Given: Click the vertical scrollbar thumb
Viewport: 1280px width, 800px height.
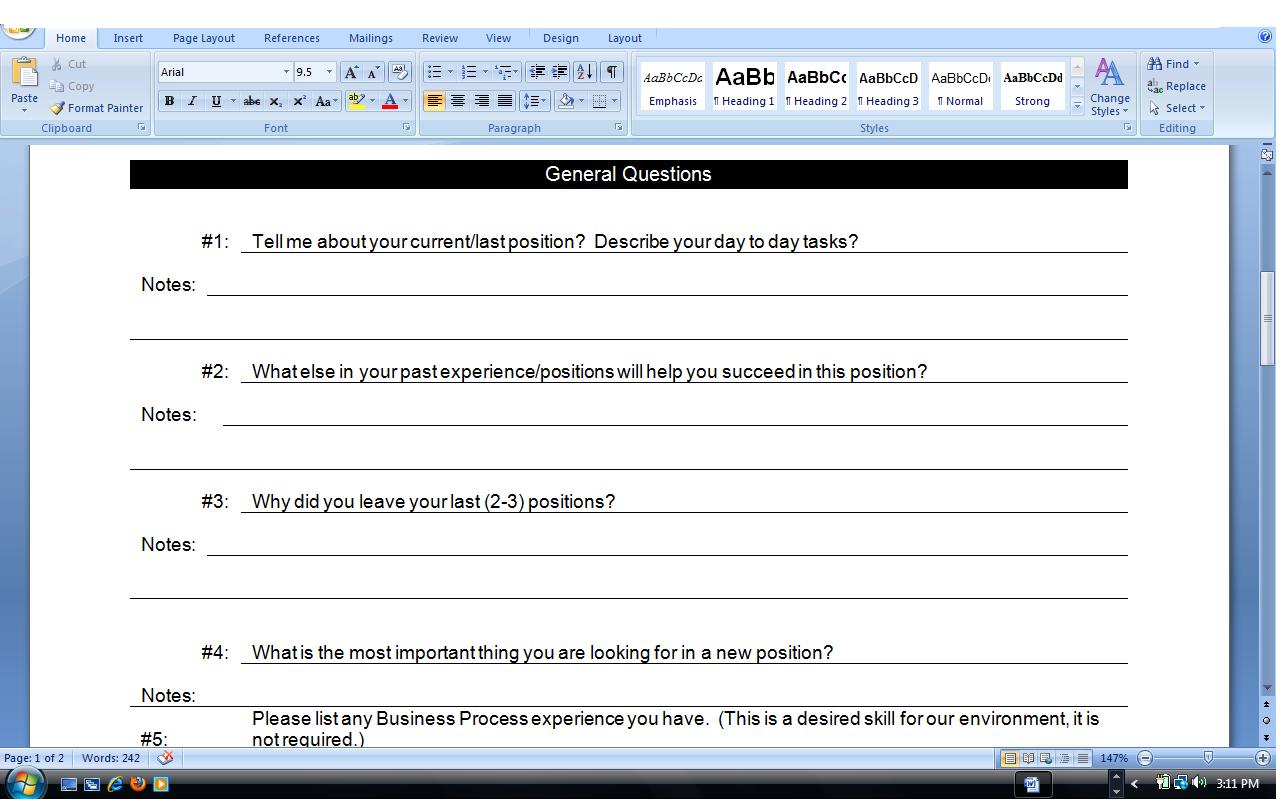Looking at the screenshot, I should pyautogui.click(x=1268, y=318).
